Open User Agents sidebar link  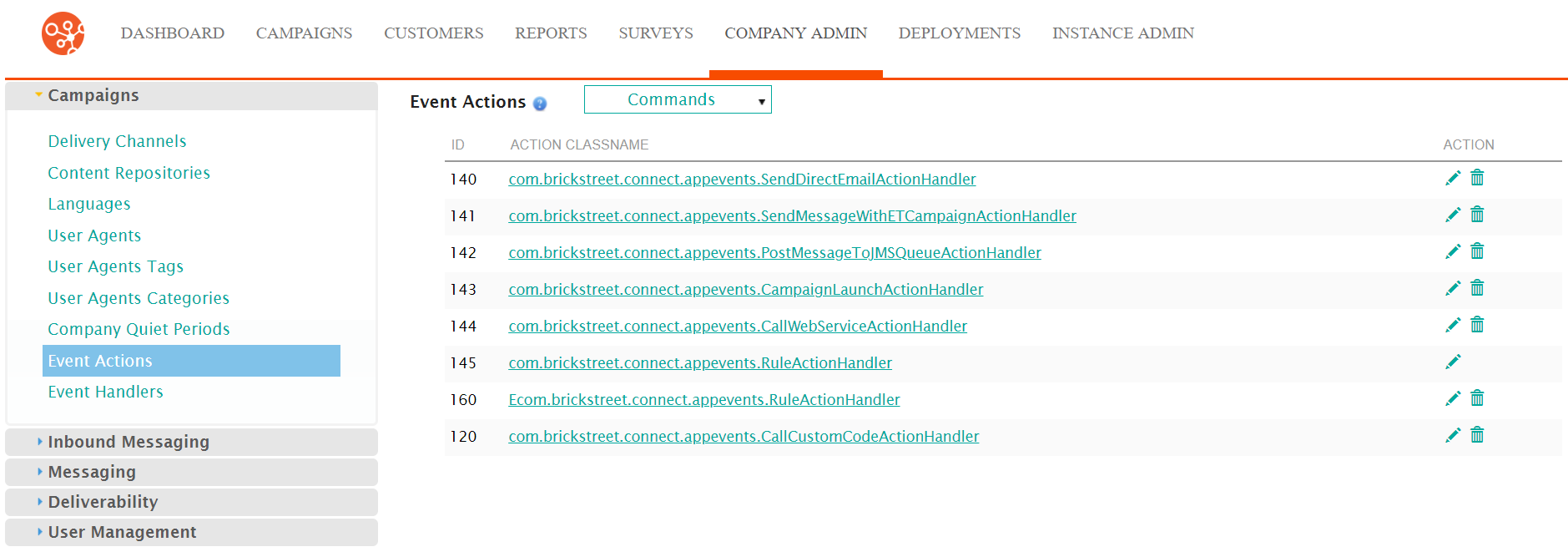pyautogui.click(x=94, y=235)
